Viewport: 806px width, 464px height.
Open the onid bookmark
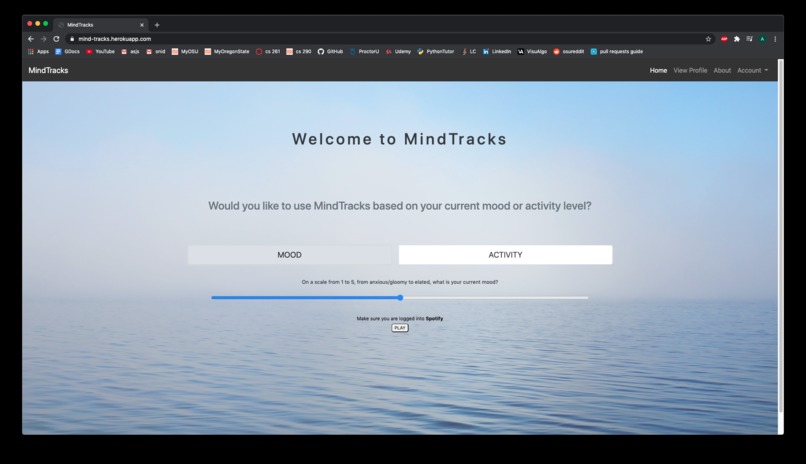(x=156, y=51)
